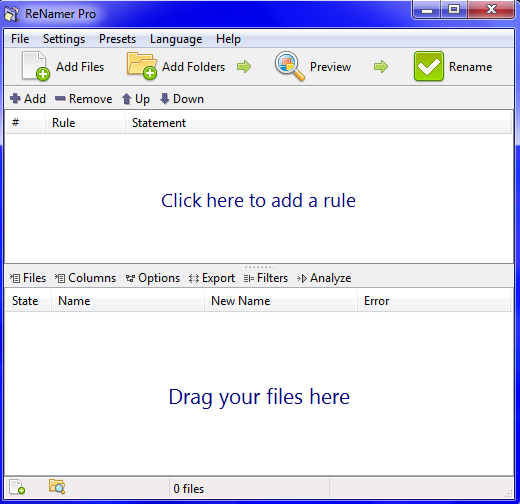
Task: Click the status bar folder search icon
Action: coord(57,487)
